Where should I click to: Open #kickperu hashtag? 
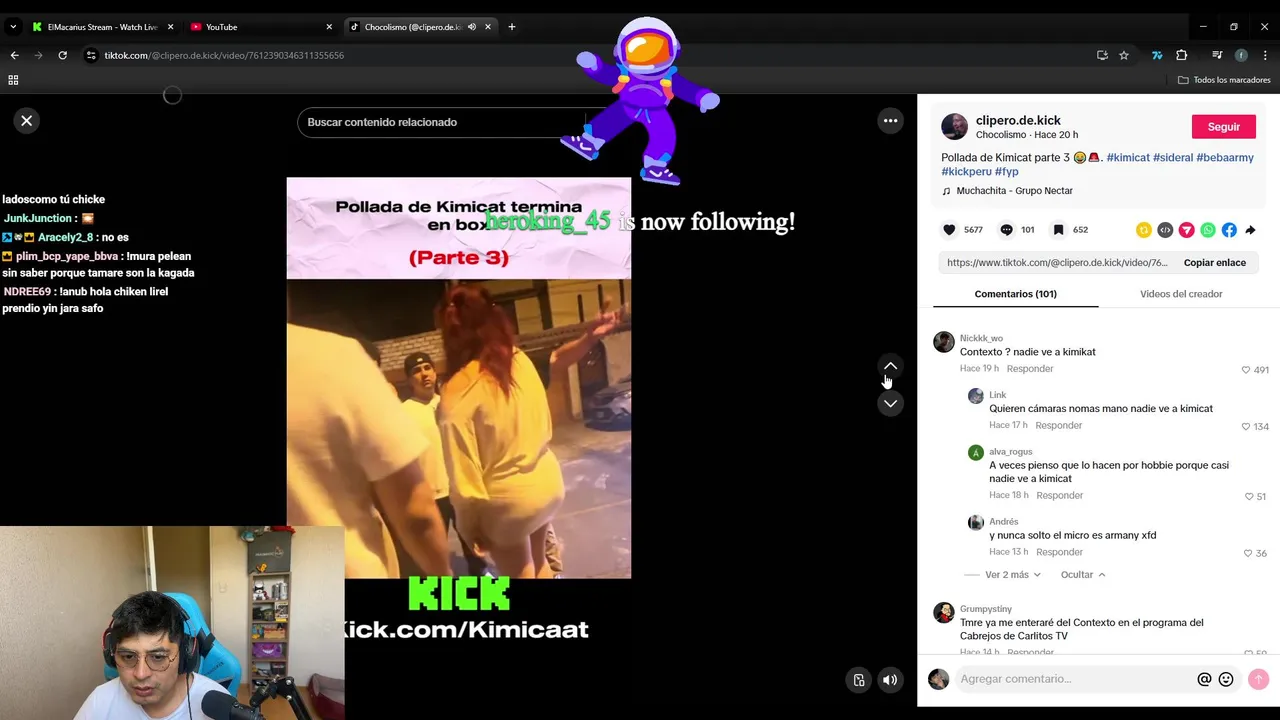[x=966, y=172]
